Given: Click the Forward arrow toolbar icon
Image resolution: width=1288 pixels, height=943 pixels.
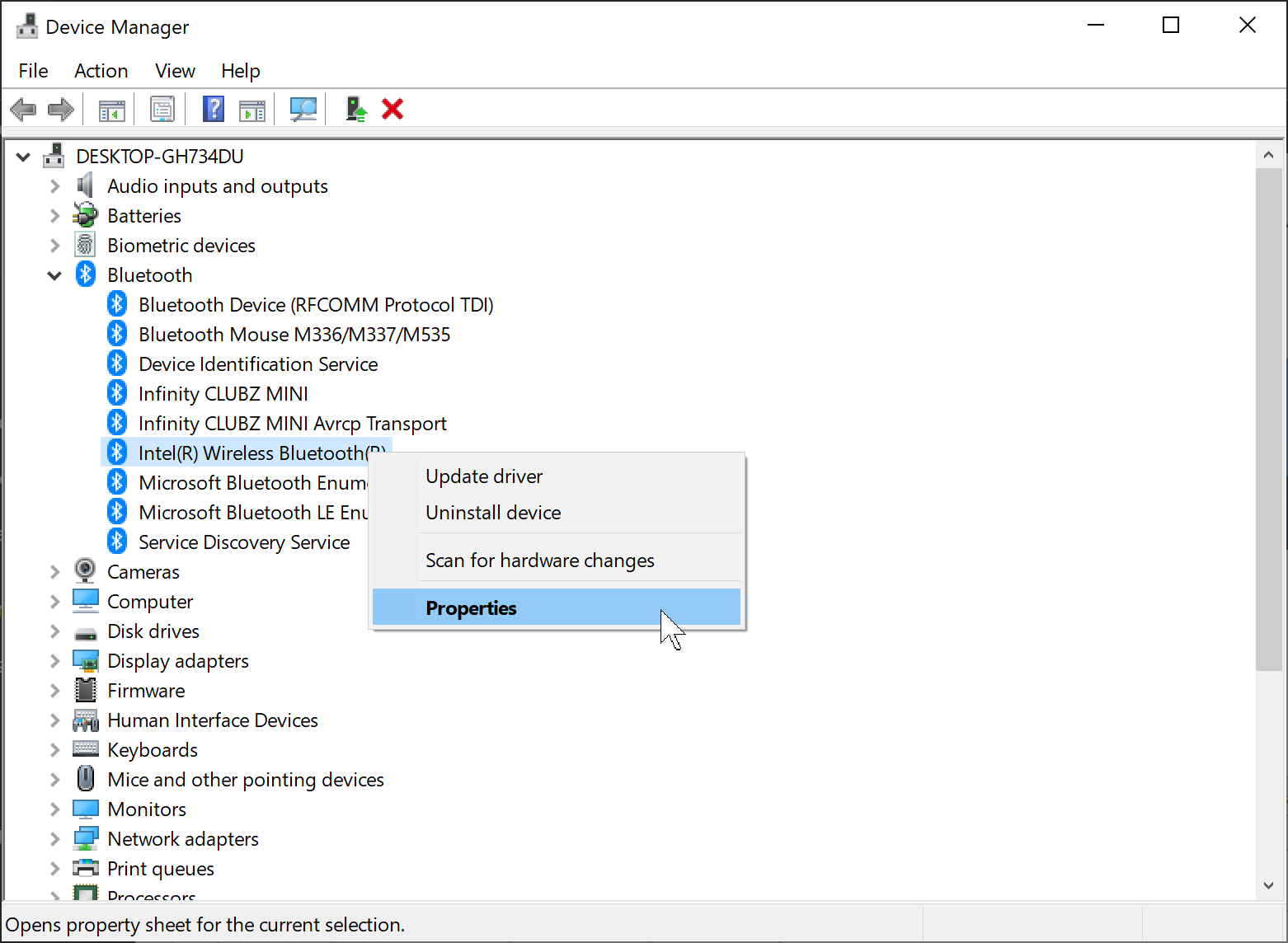Looking at the screenshot, I should pos(61,109).
